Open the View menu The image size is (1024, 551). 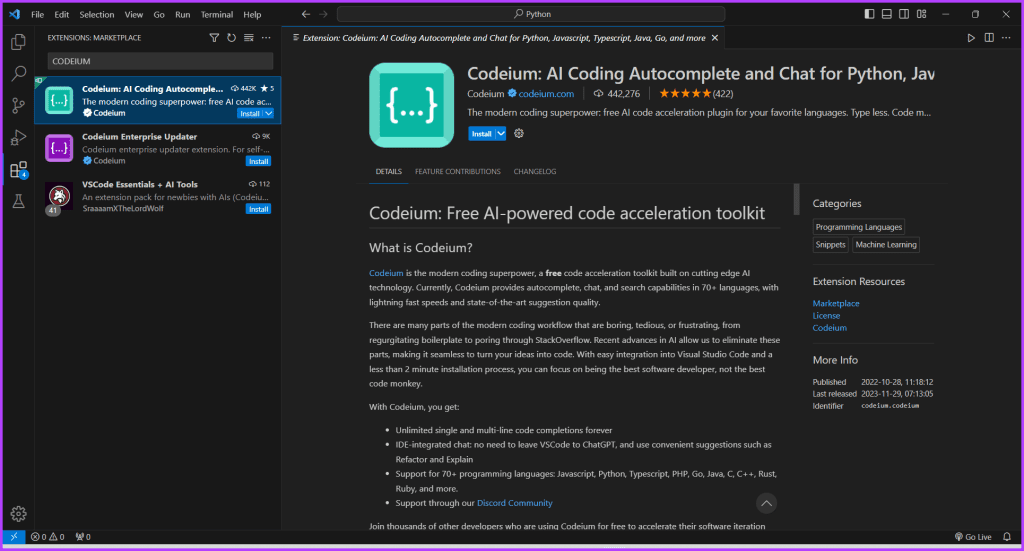[x=134, y=14]
